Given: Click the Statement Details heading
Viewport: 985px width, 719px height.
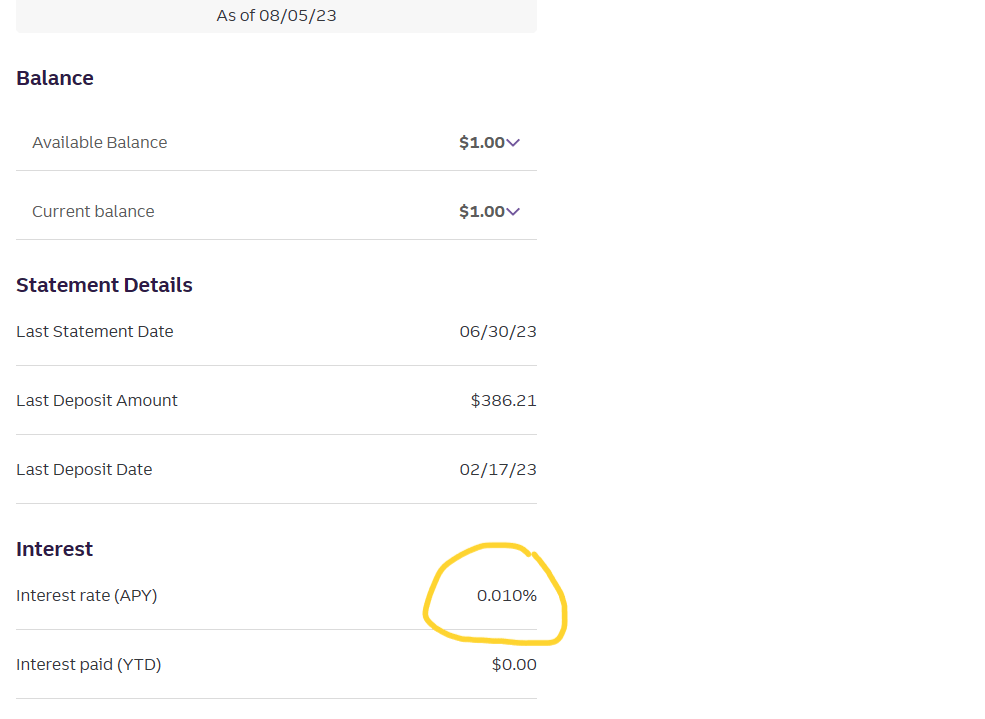Looking at the screenshot, I should (104, 285).
